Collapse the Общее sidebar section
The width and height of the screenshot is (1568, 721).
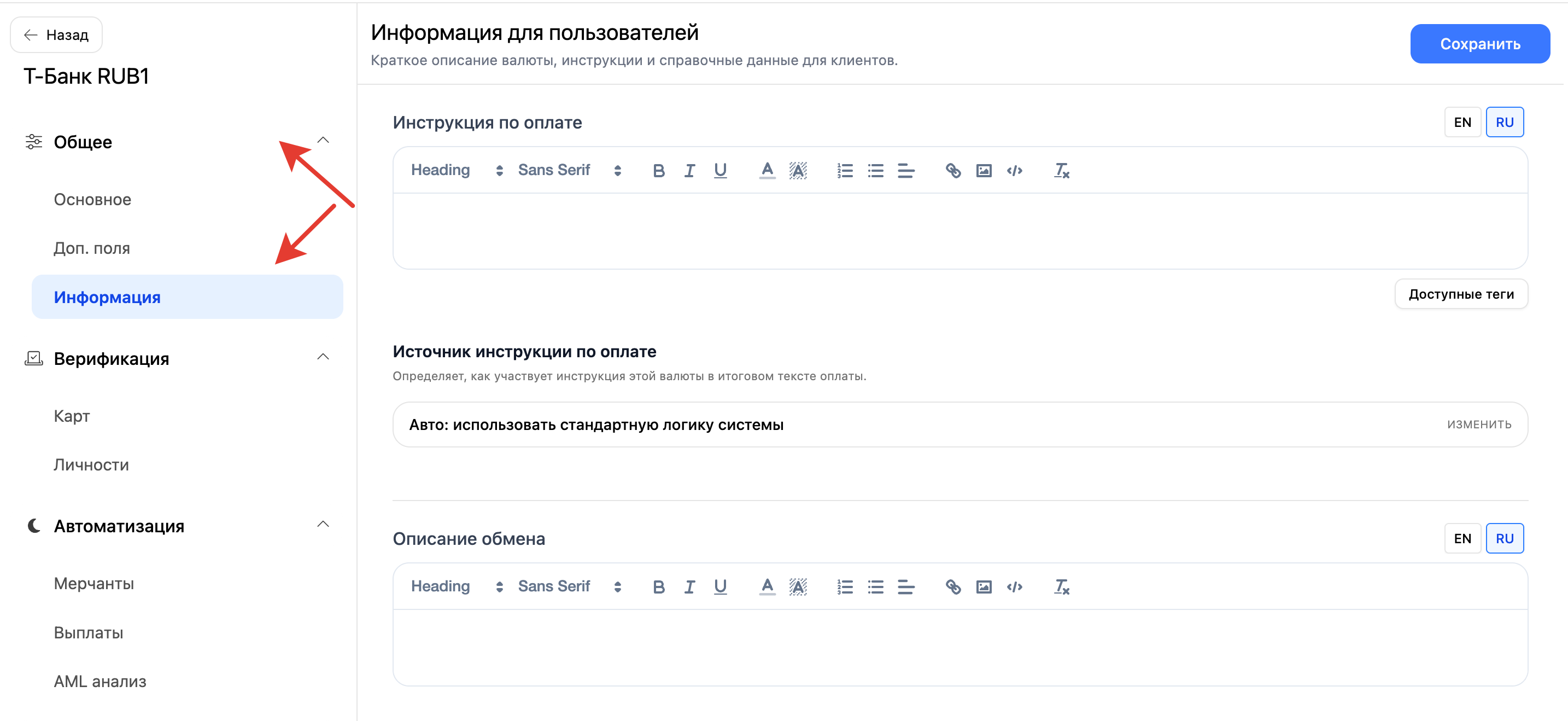pyautogui.click(x=323, y=141)
